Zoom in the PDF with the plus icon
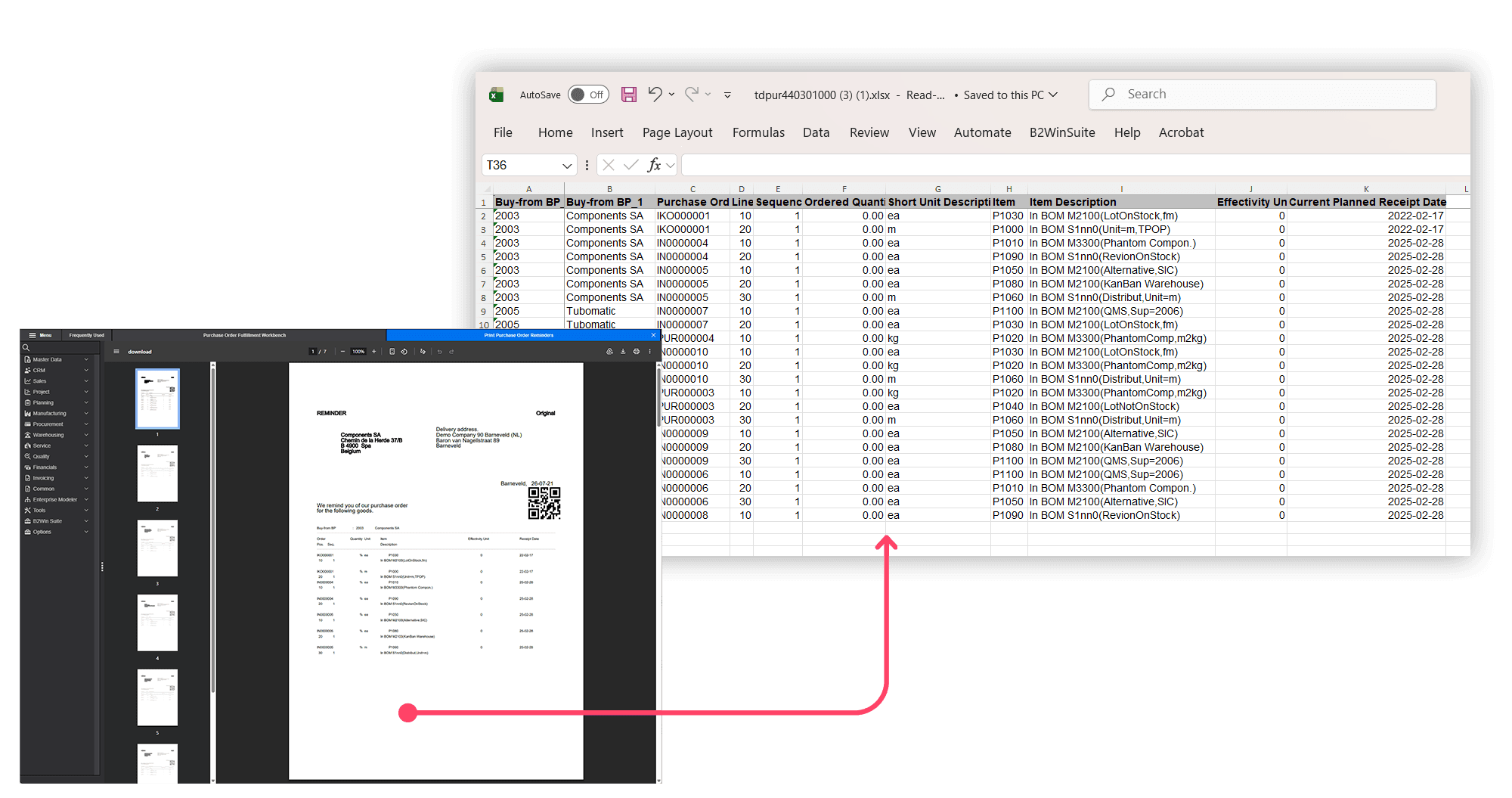This screenshot has height=798, width=1512. pos(373,352)
